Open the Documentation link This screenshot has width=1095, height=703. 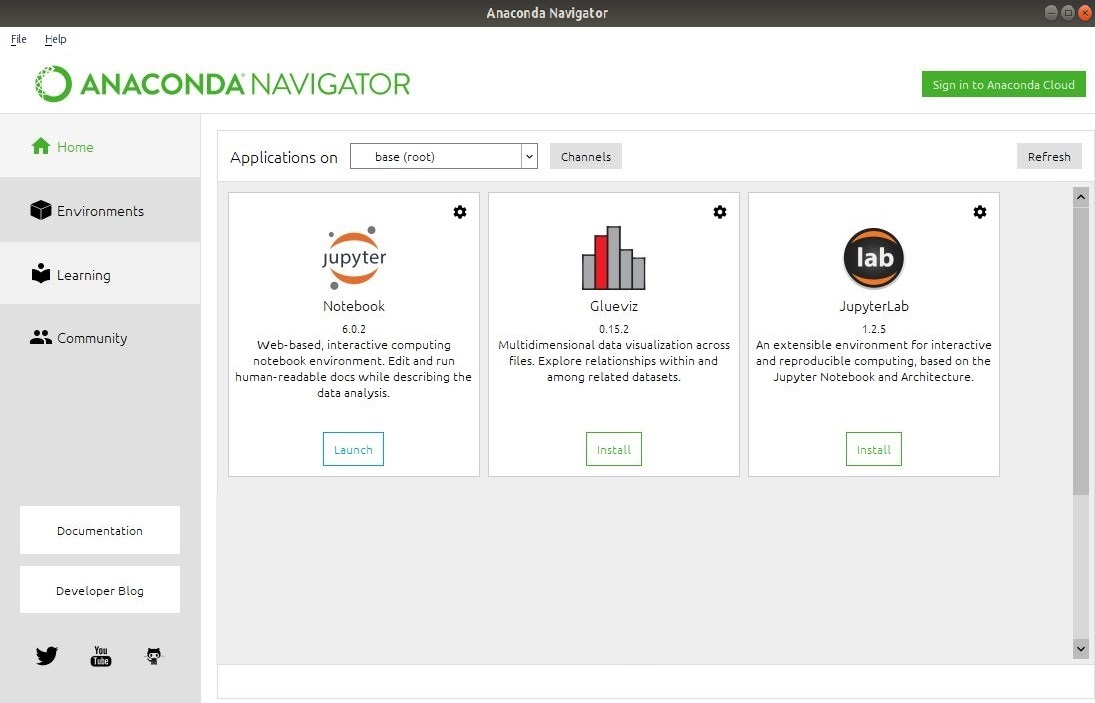100,531
